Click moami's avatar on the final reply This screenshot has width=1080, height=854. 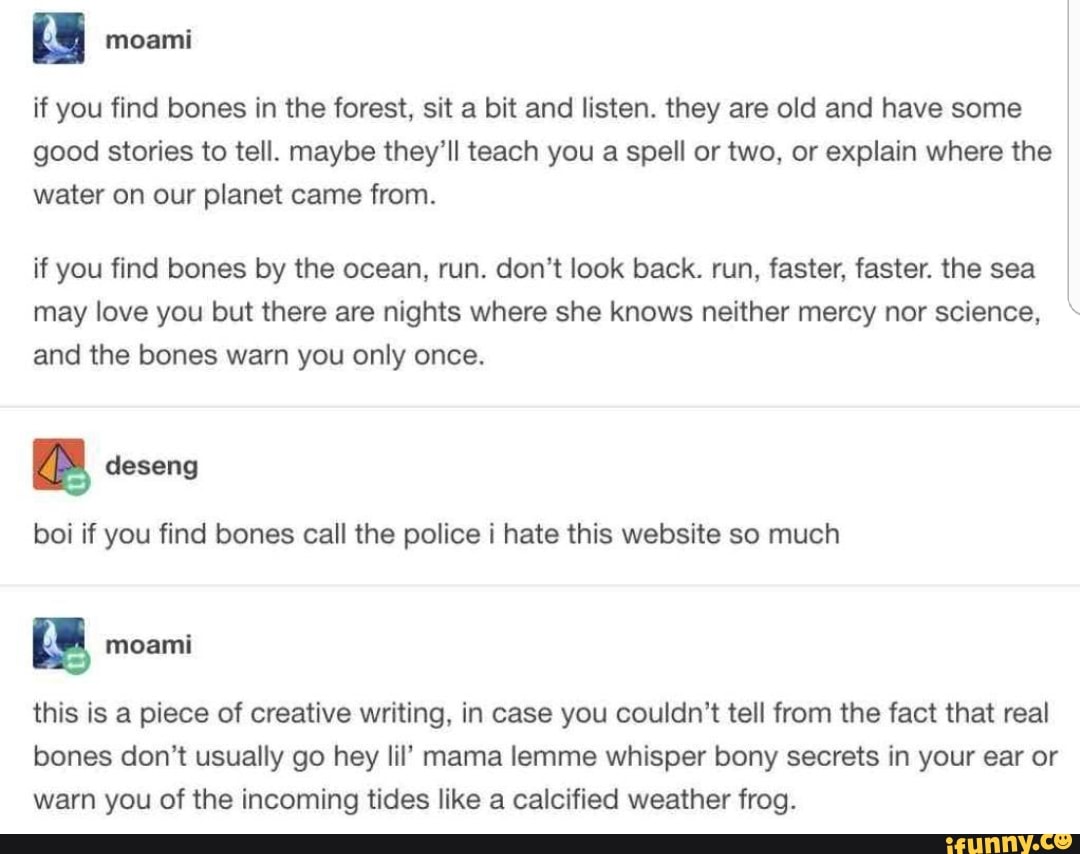pyautogui.click(x=55, y=641)
